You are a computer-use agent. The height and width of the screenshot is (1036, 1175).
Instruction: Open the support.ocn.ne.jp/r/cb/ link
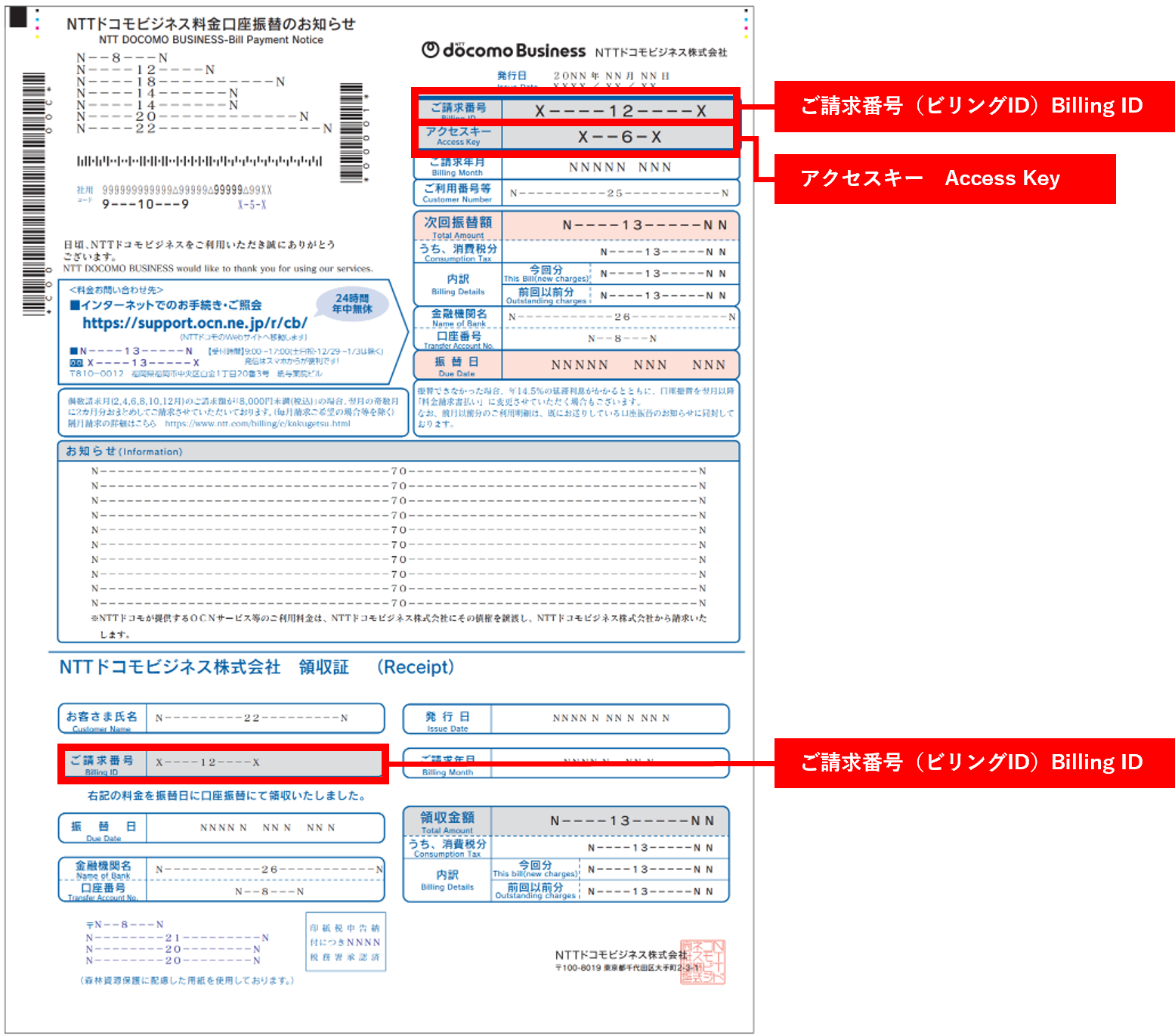pos(195,323)
